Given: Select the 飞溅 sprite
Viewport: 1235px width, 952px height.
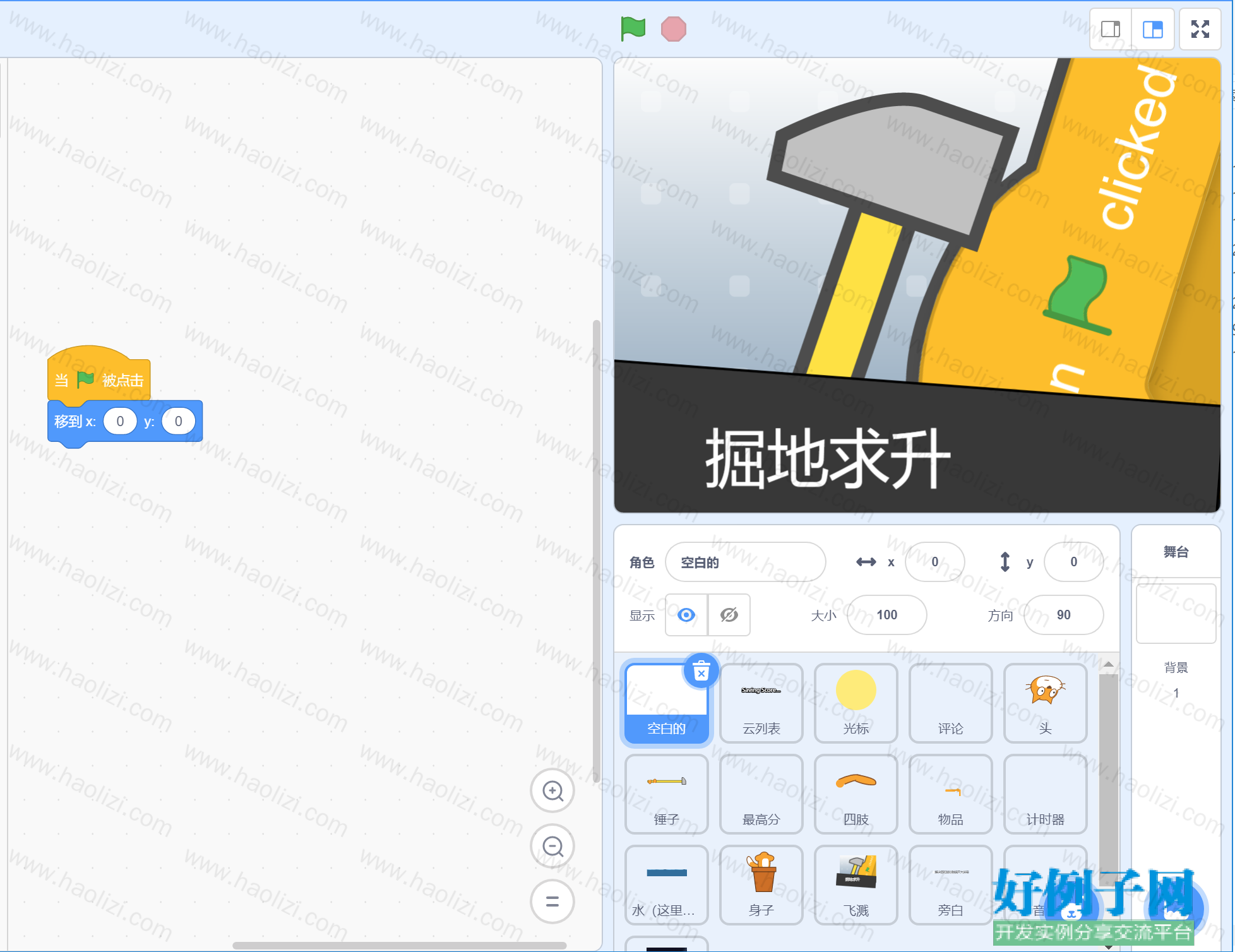Looking at the screenshot, I should 856,885.
